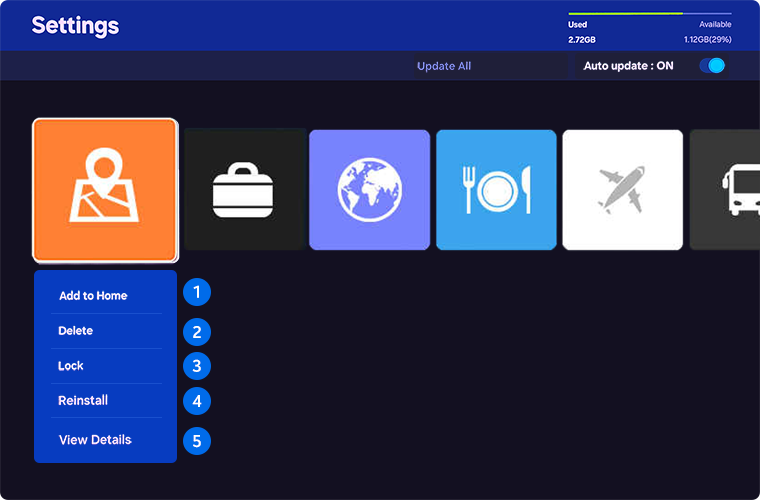Screen dimensions: 760x500
Task: Select Lock in the app menu
Action: [71, 366]
